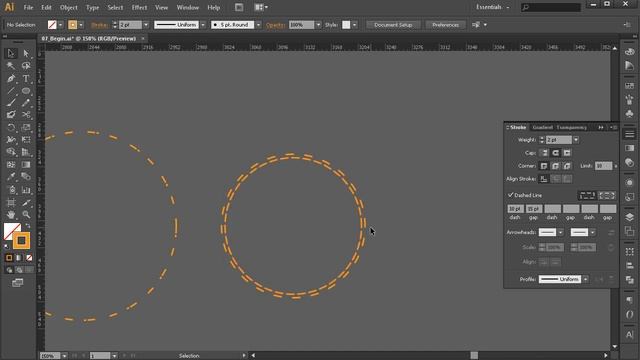This screenshot has width=640, height=360.
Task: Toggle align dashes to corners option
Action: (607, 195)
